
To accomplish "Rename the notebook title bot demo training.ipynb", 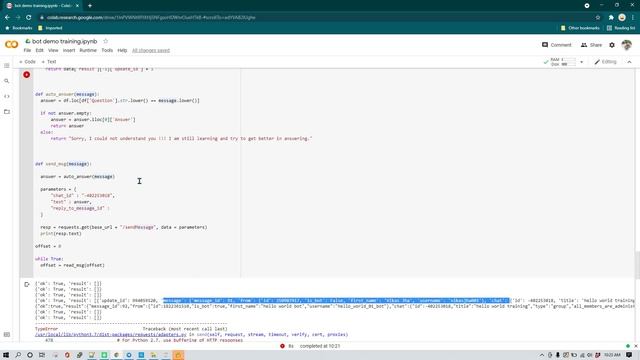I will [64, 41].
